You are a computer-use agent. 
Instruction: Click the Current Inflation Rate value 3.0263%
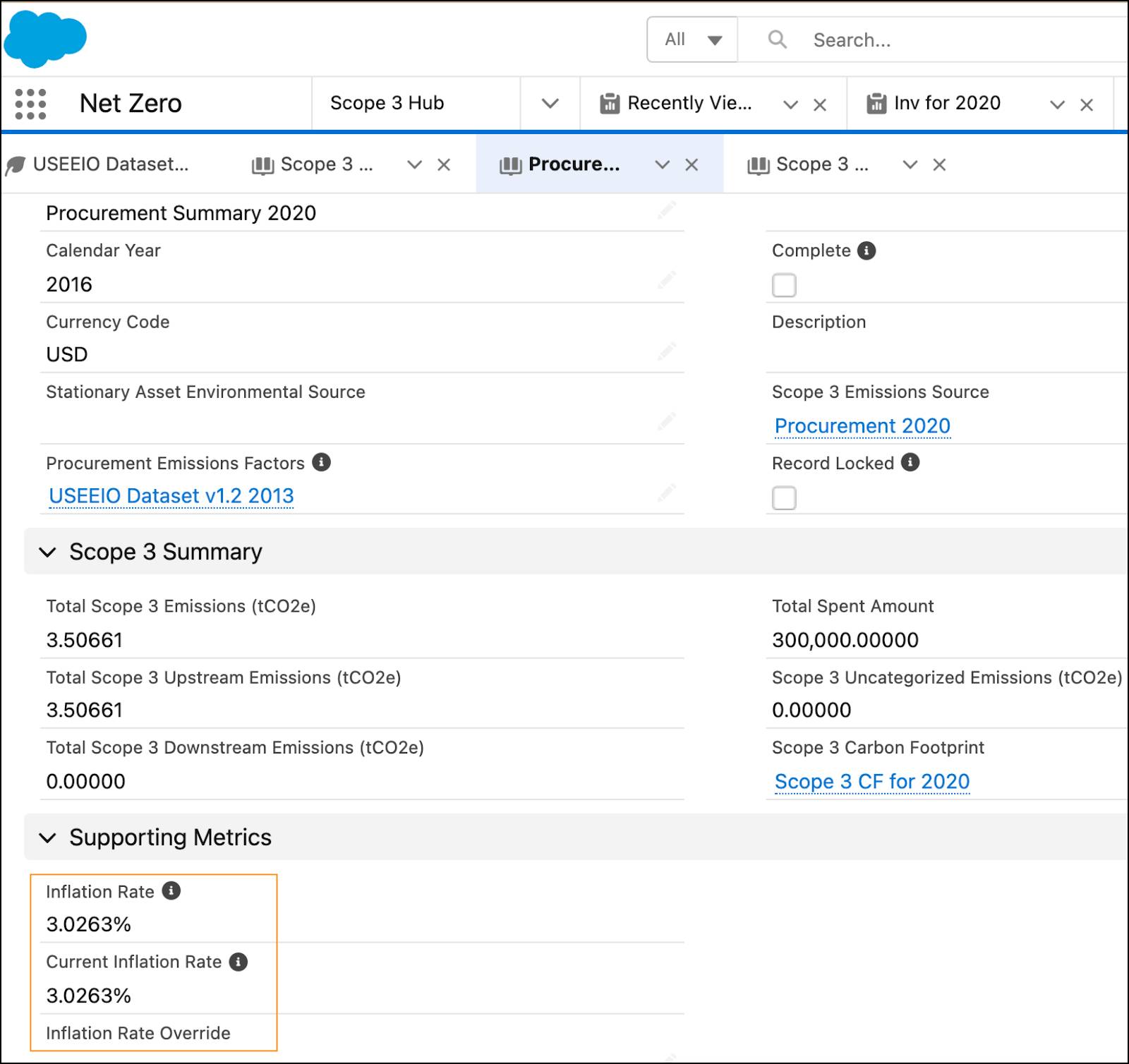tap(89, 996)
